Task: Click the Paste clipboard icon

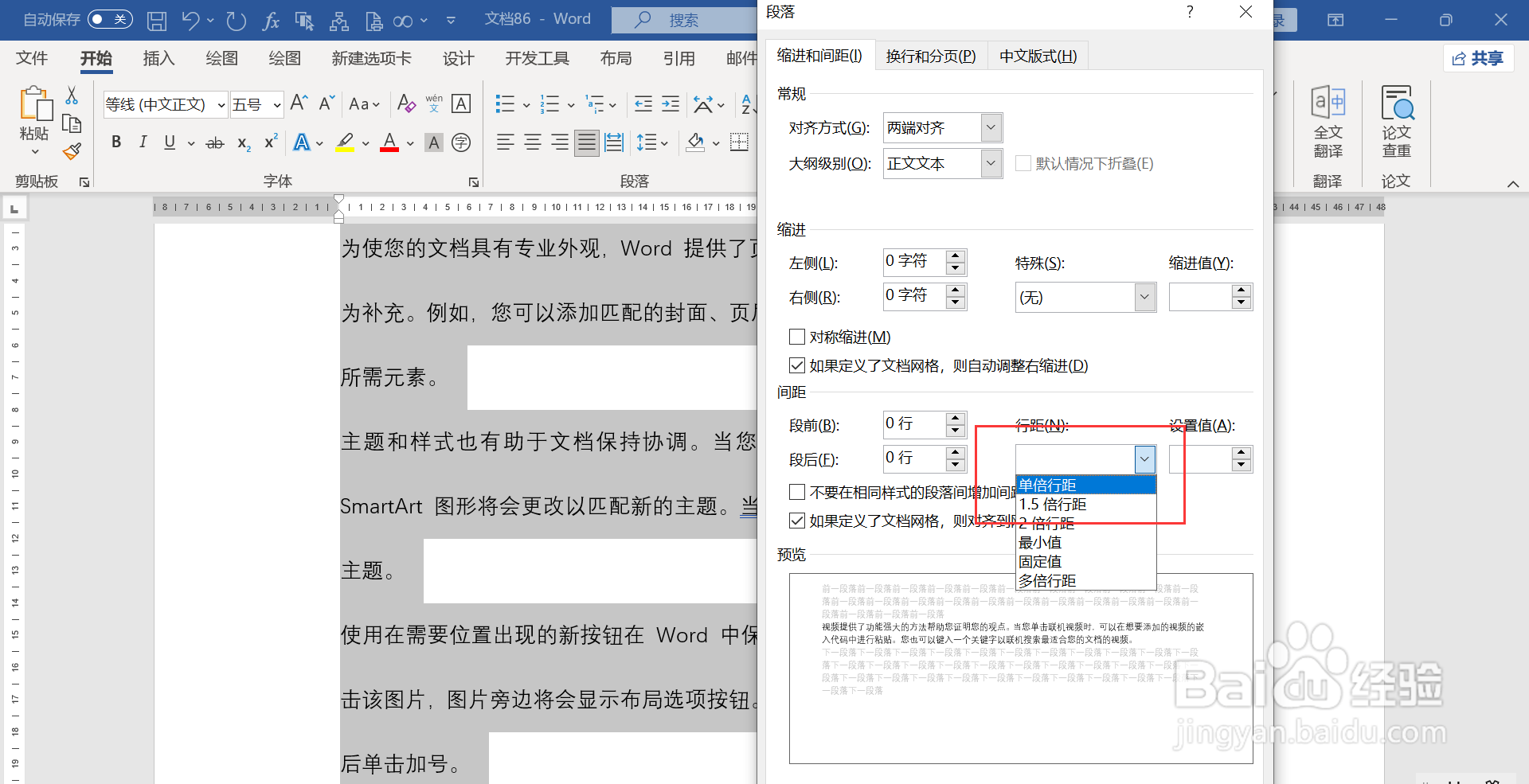Action: tap(34, 104)
